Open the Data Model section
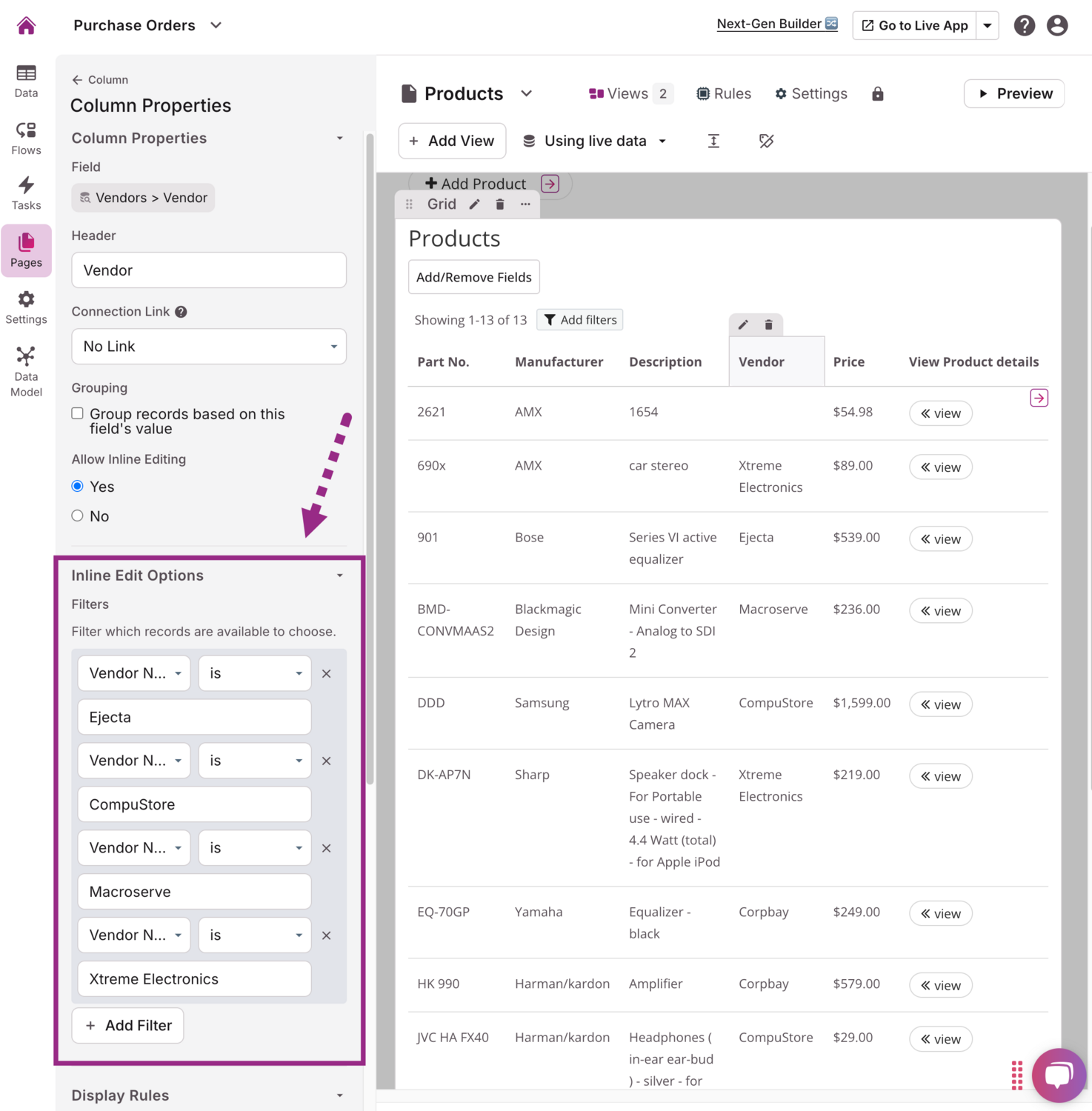 pos(26,372)
